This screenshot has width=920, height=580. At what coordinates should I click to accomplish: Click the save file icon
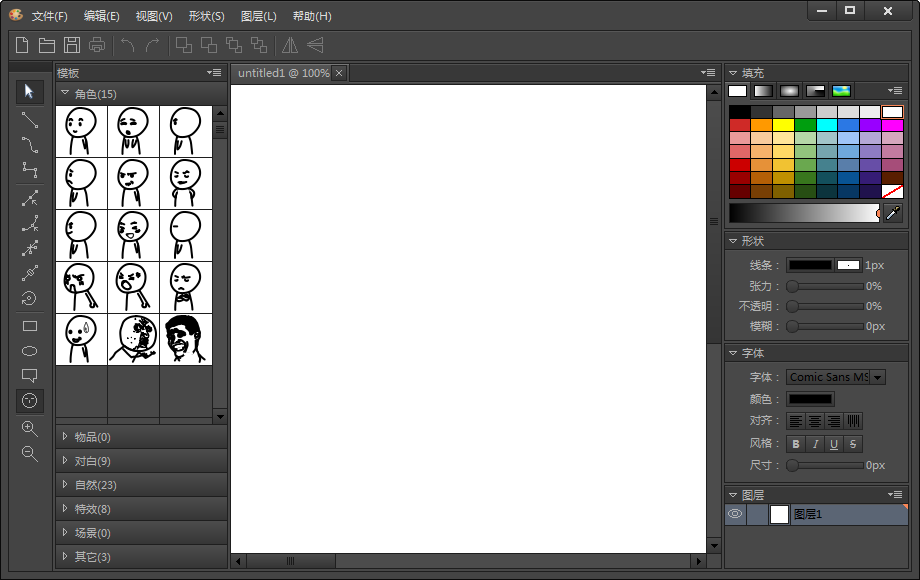[72, 45]
